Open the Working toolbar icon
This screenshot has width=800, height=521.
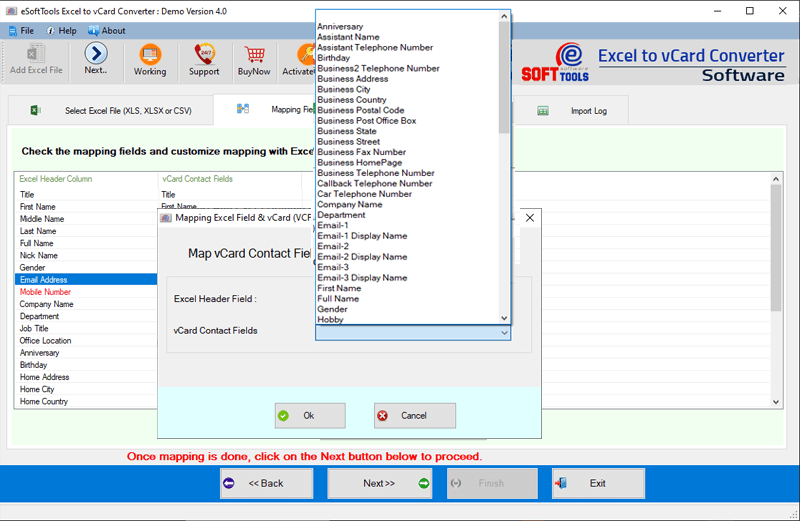150,60
